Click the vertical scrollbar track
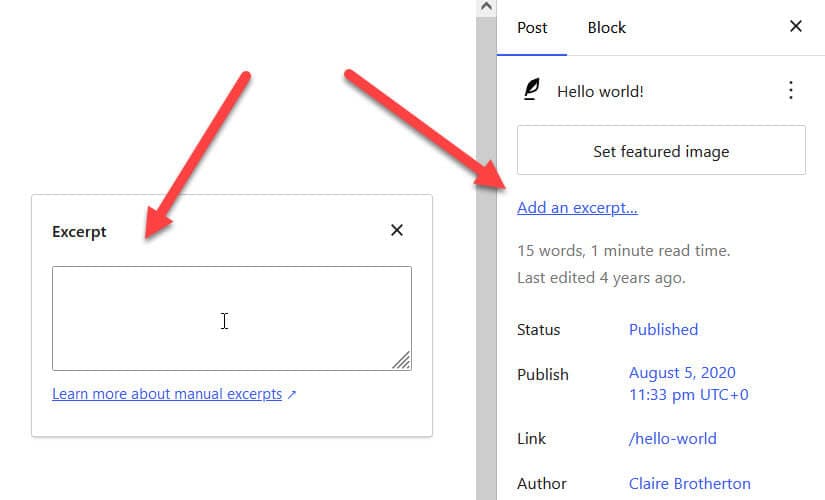This screenshot has width=825, height=500. coord(486,258)
